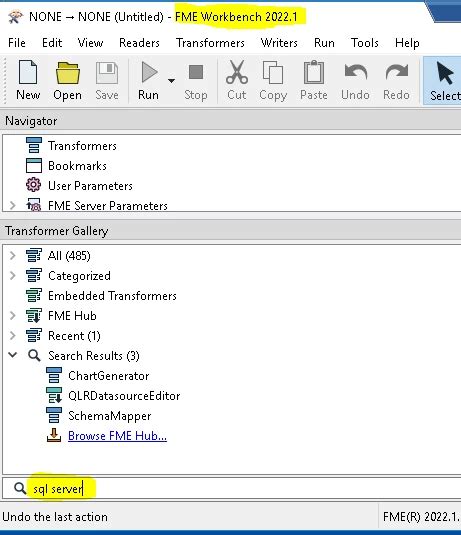461x535 pixels.
Task: Select Embedded Transformers in the gallery
Action: coord(112,296)
